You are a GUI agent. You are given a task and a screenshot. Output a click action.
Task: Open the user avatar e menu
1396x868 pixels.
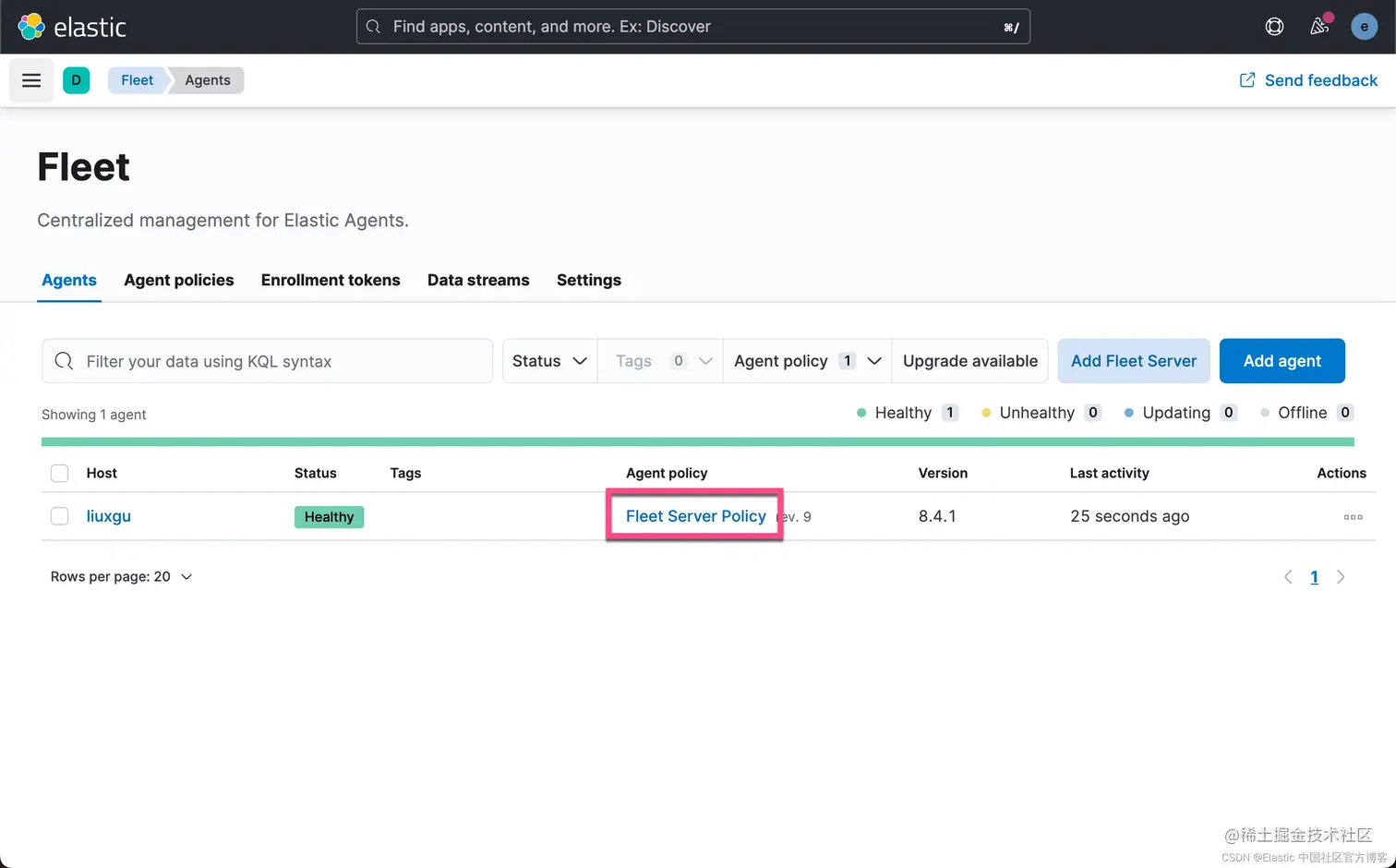click(x=1364, y=27)
